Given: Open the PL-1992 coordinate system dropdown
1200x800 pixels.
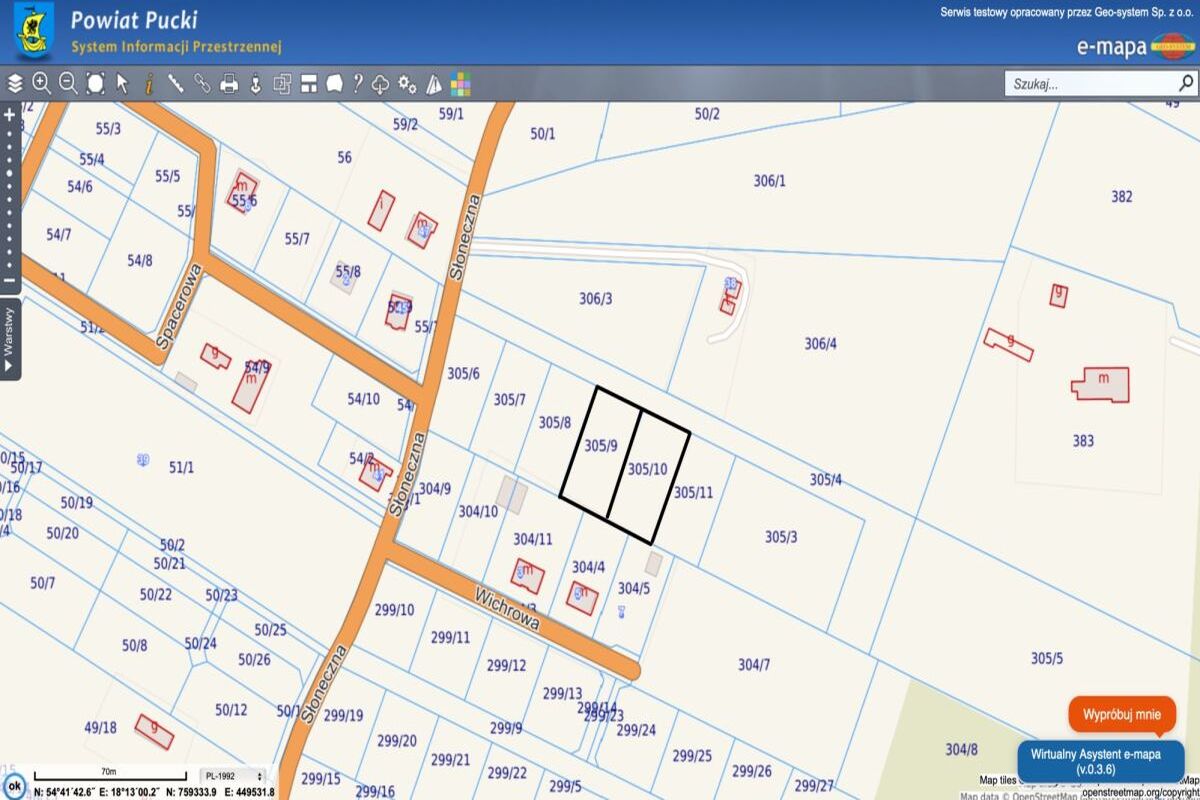Looking at the screenshot, I should 233,775.
